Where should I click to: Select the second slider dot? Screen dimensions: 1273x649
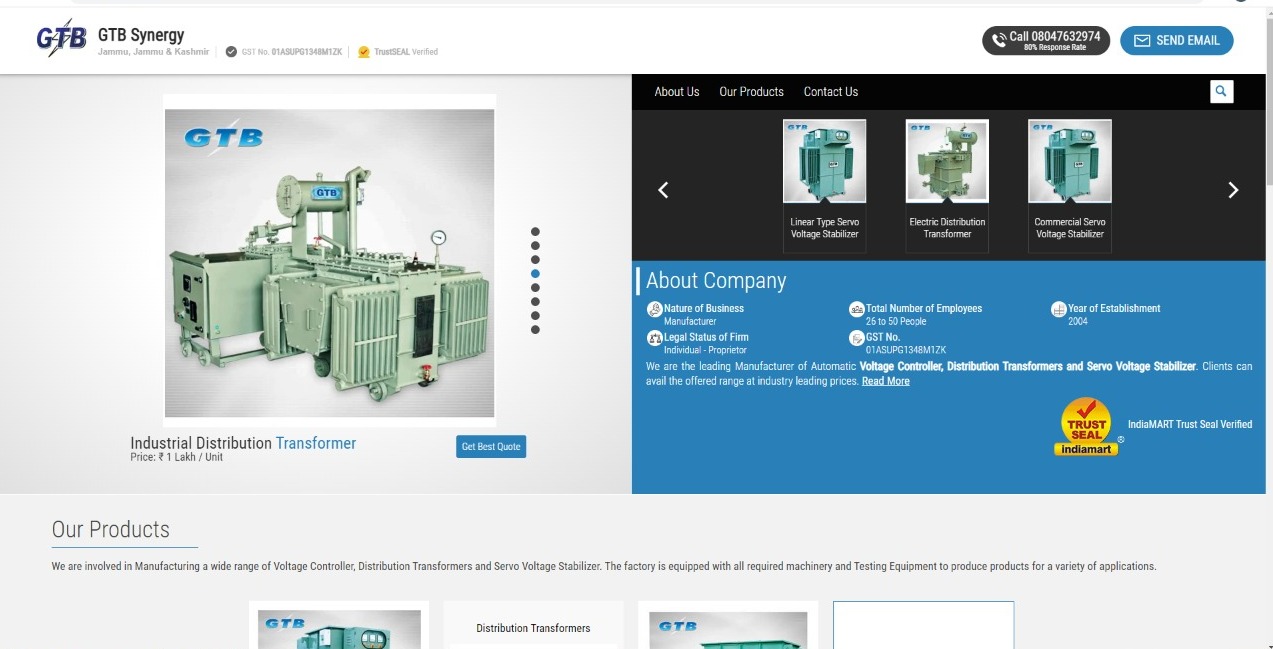[535, 245]
